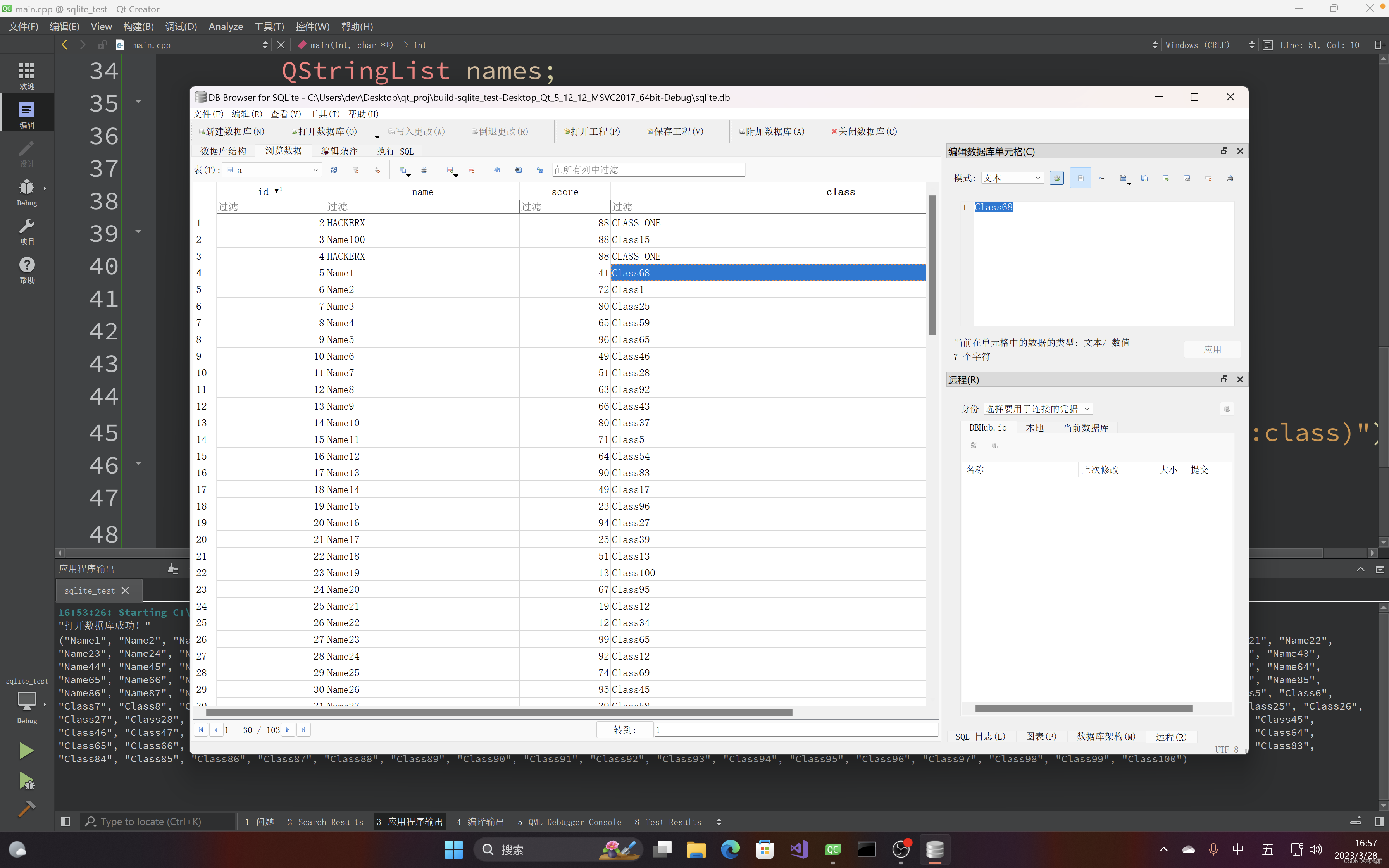This screenshot has width=1389, height=868.
Task: Toggle the word wrap page button
Action: pos(1080,179)
